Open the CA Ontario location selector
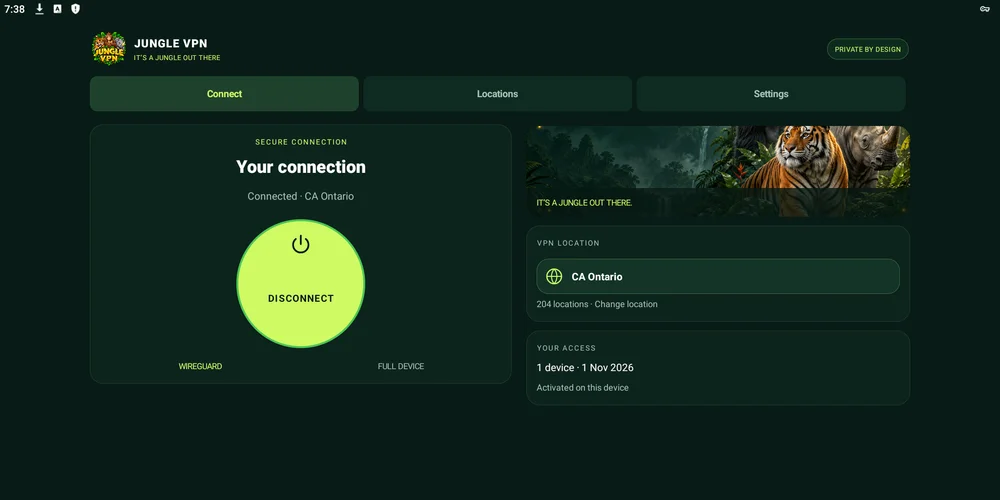 [717, 276]
